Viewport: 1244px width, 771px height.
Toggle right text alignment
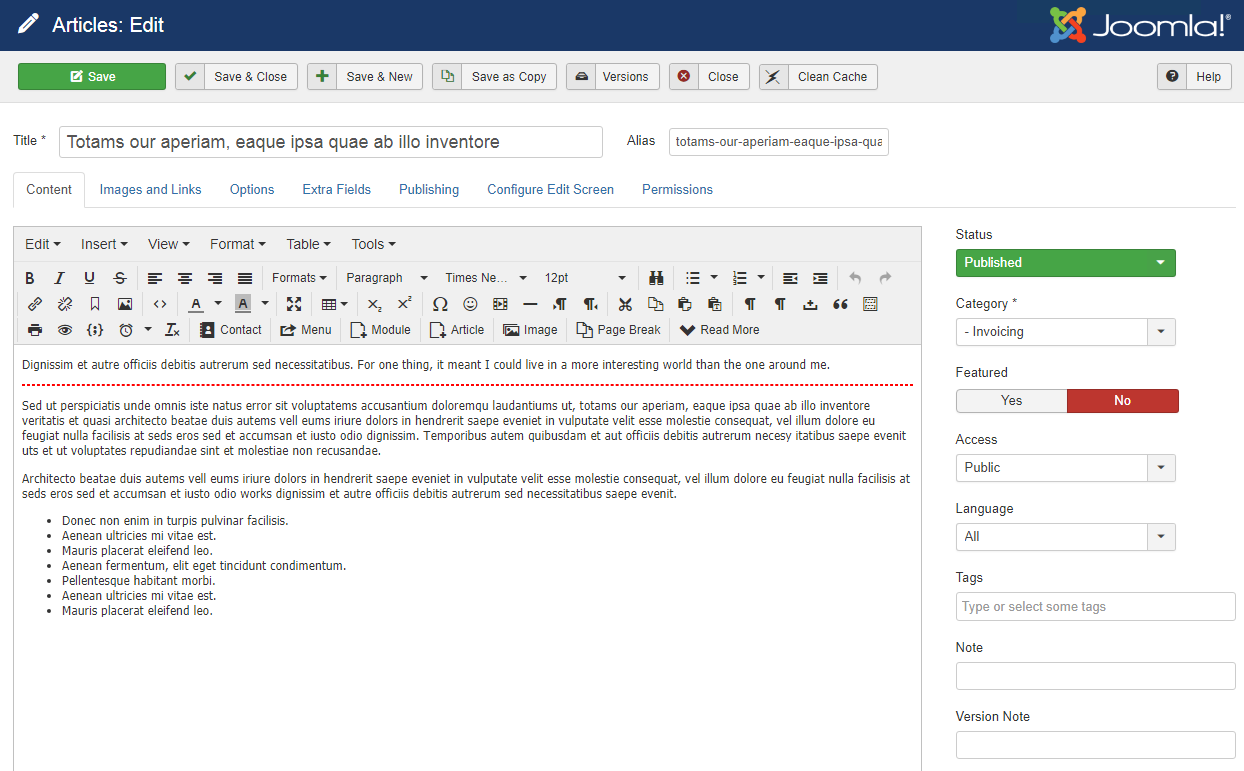pos(215,278)
